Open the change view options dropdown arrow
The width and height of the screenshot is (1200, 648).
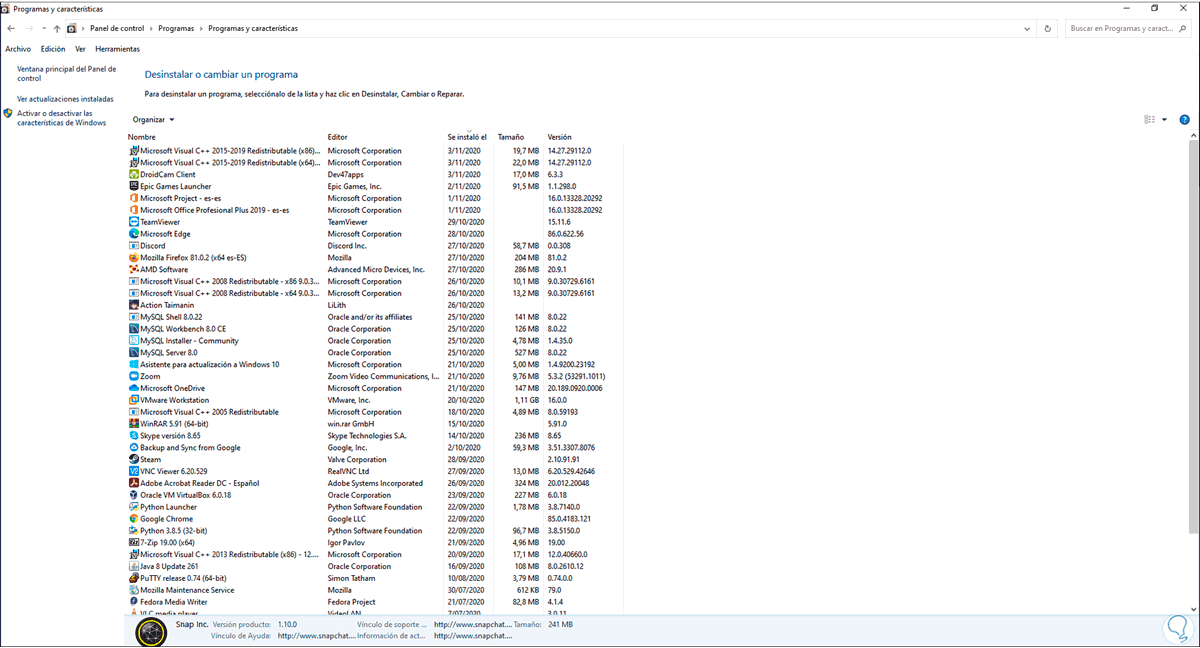1164,119
